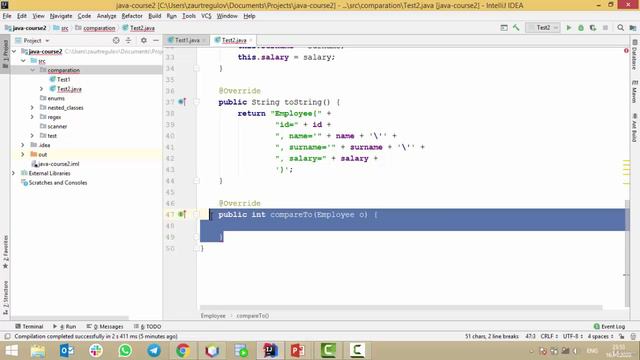Expand the regex package
The width and height of the screenshot is (640, 360).
click(x=32, y=117)
